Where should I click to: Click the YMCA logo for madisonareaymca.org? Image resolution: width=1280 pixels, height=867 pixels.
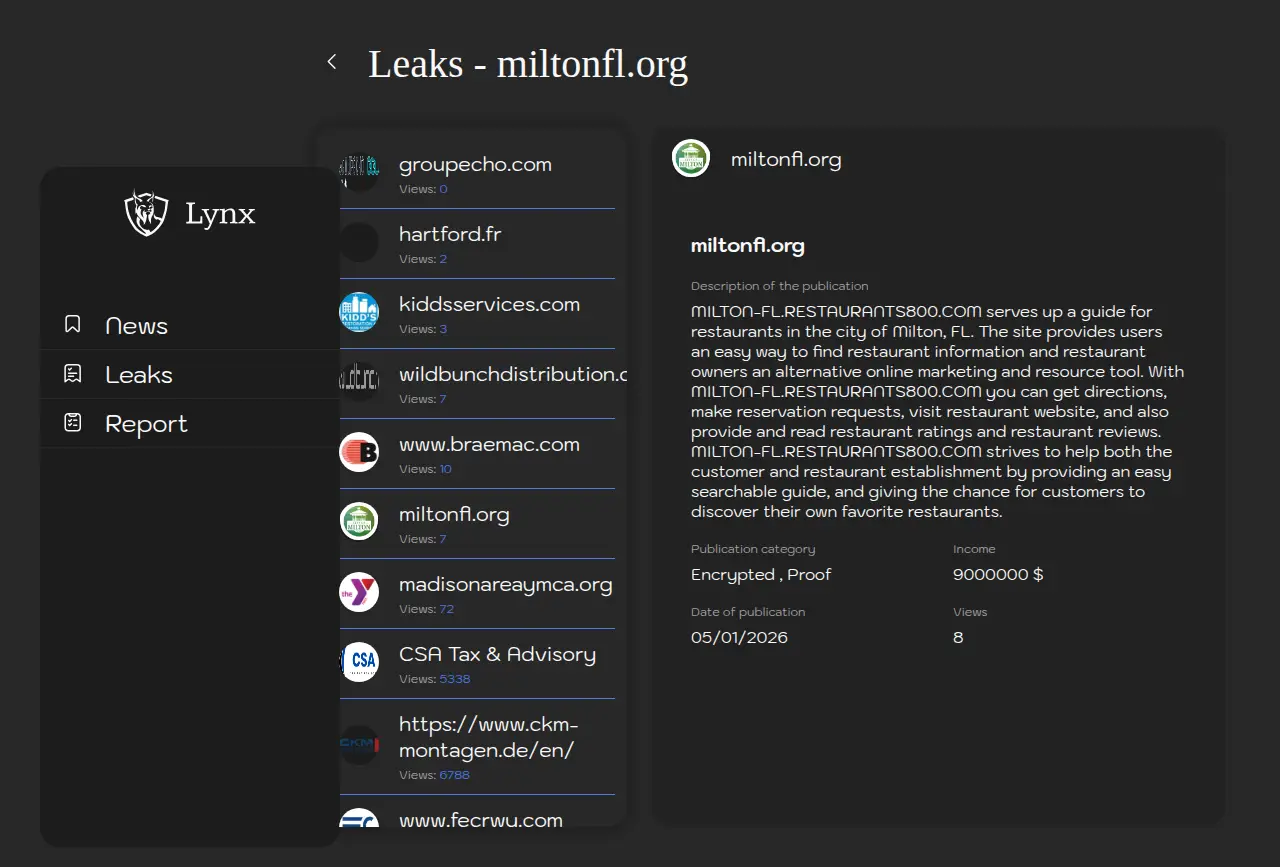[359, 592]
